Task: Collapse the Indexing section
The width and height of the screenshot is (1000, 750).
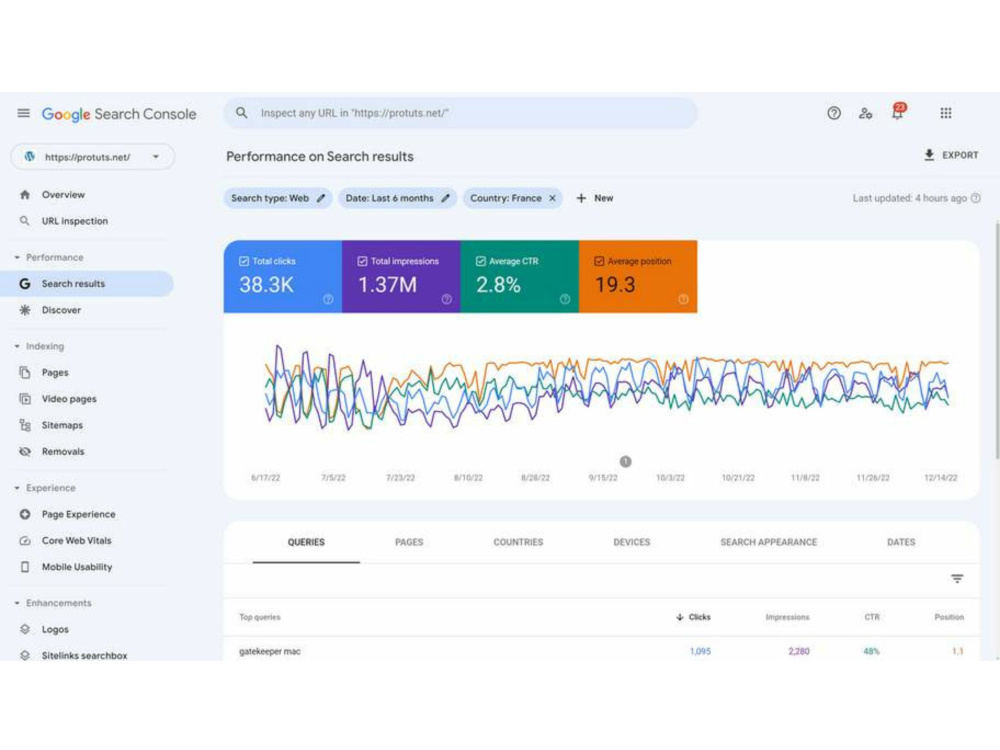Action: tap(17, 346)
